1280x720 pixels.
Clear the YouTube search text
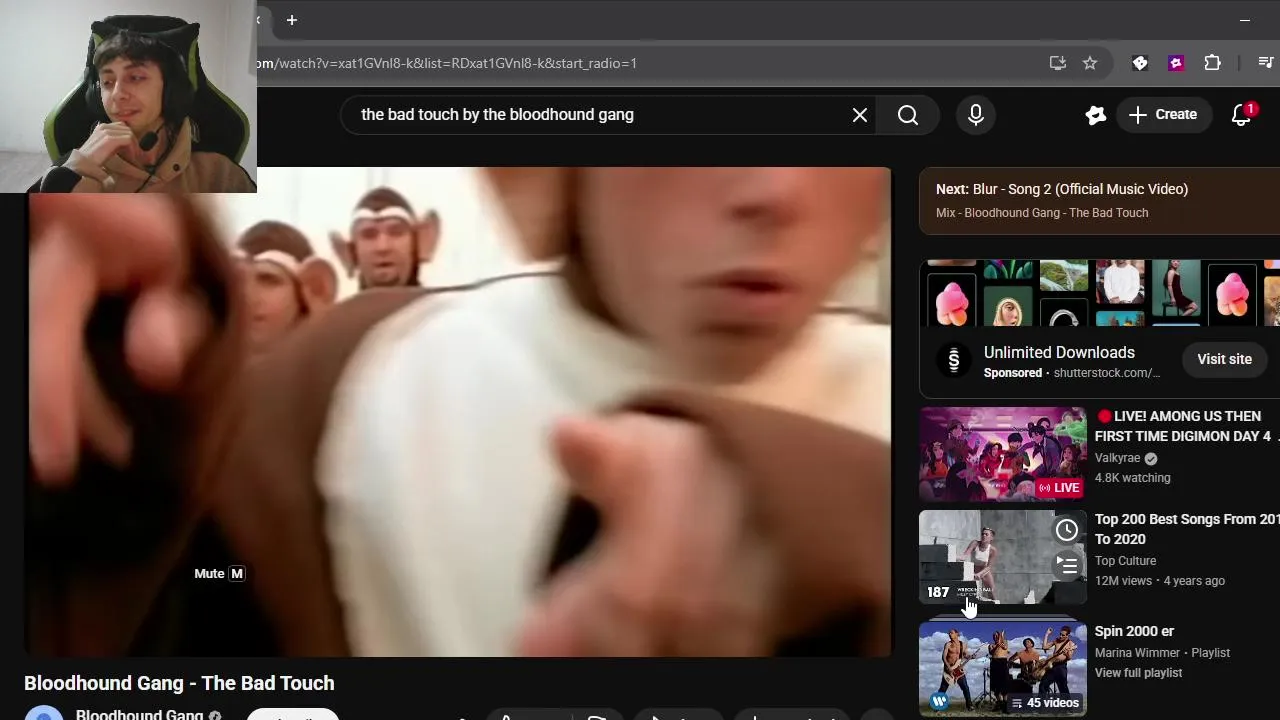coord(860,115)
